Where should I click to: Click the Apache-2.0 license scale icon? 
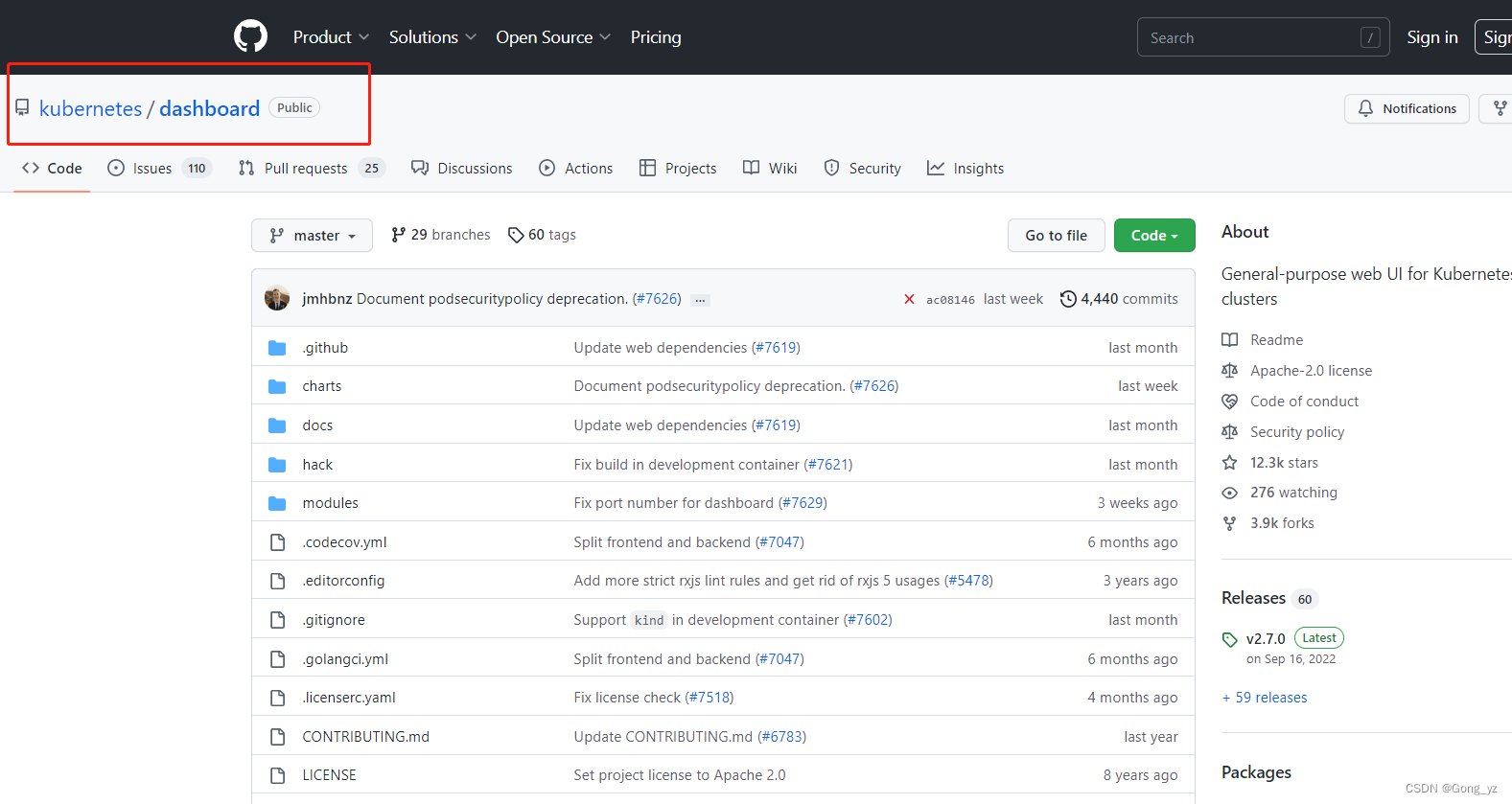[x=1230, y=371]
